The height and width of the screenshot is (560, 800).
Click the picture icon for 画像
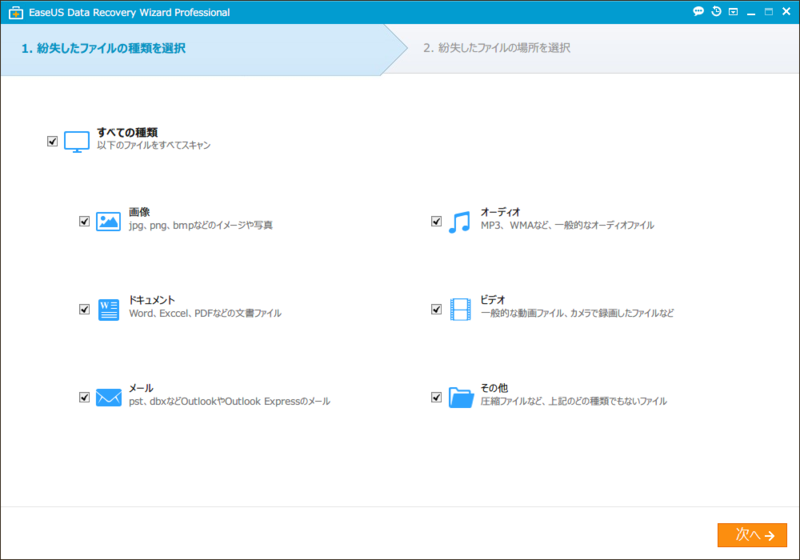(108, 221)
